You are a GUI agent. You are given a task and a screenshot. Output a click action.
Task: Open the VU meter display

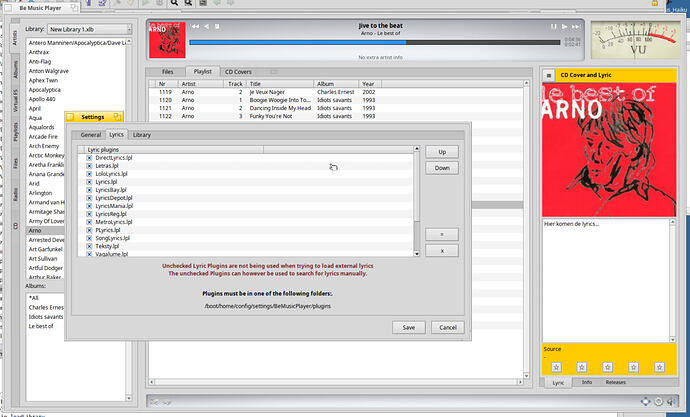pyautogui.click(x=635, y=40)
